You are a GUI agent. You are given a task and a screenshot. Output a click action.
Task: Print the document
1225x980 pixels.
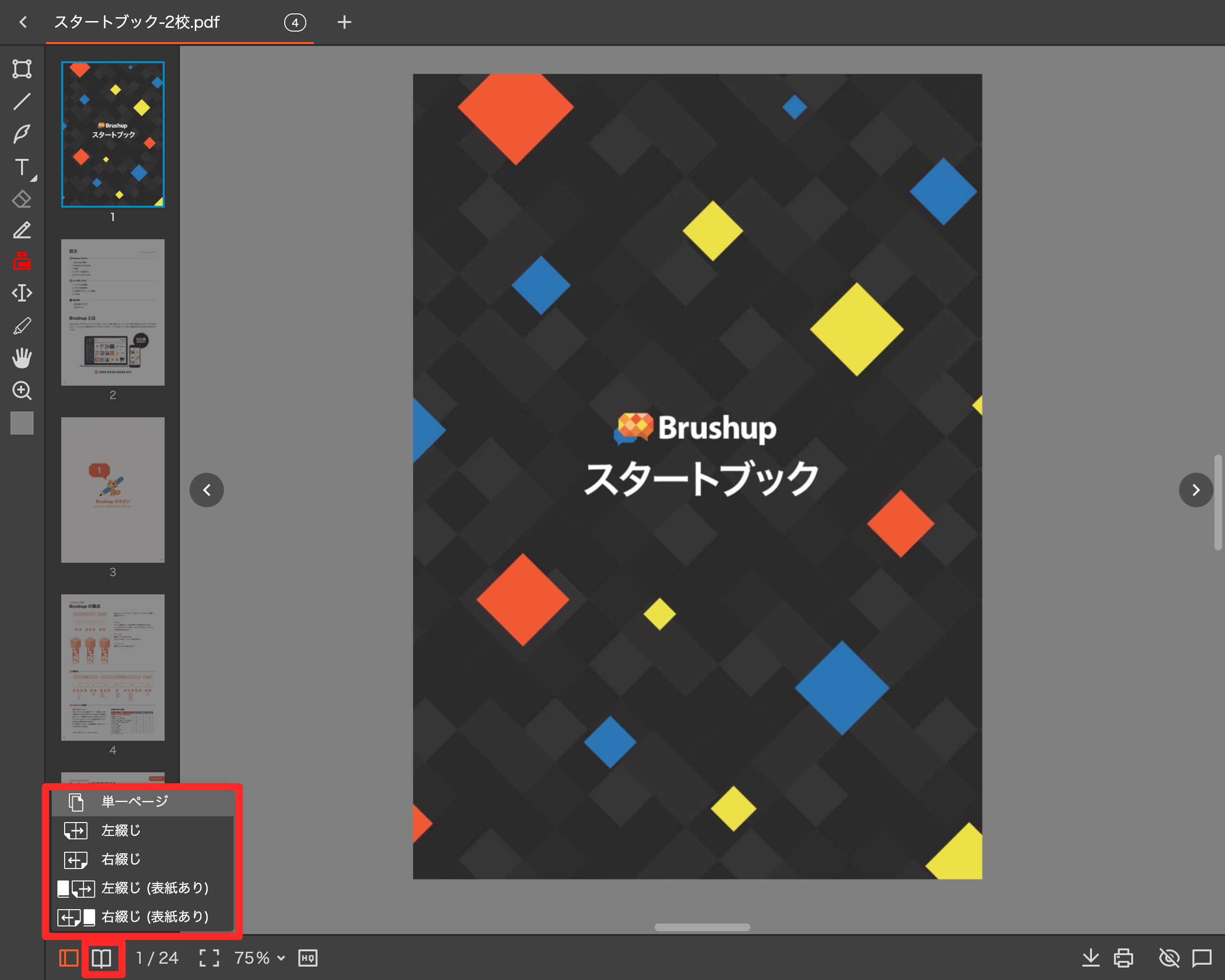click(1123, 958)
